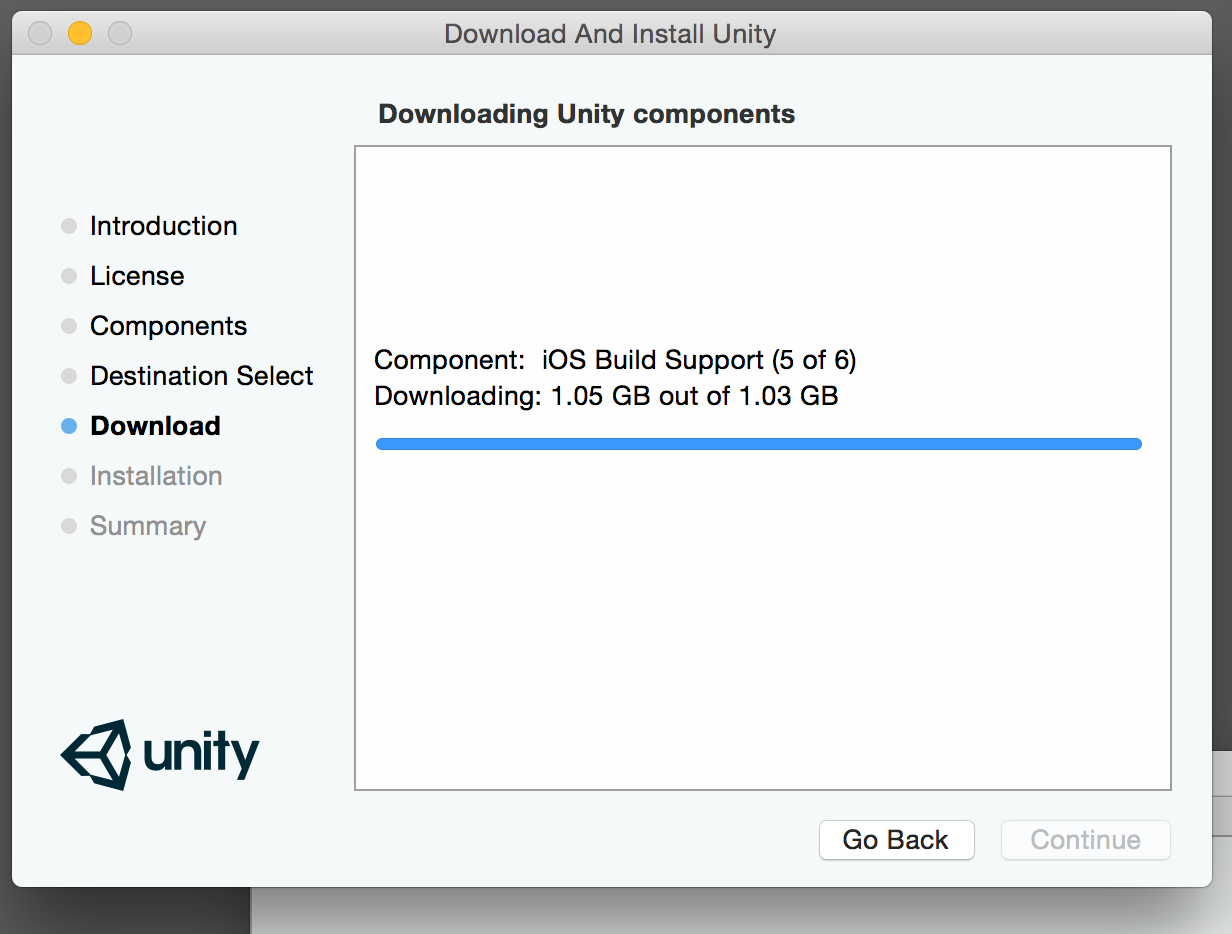Go to the License step
Image resolution: width=1232 pixels, height=934 pixels.
click(x=137, y=276)
